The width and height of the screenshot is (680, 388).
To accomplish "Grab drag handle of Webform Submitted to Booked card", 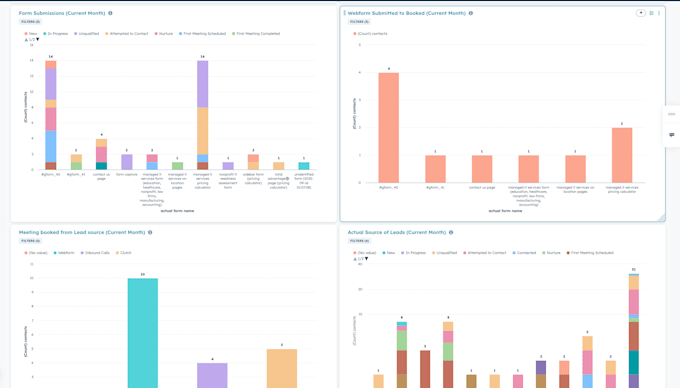I will (344, 13).
